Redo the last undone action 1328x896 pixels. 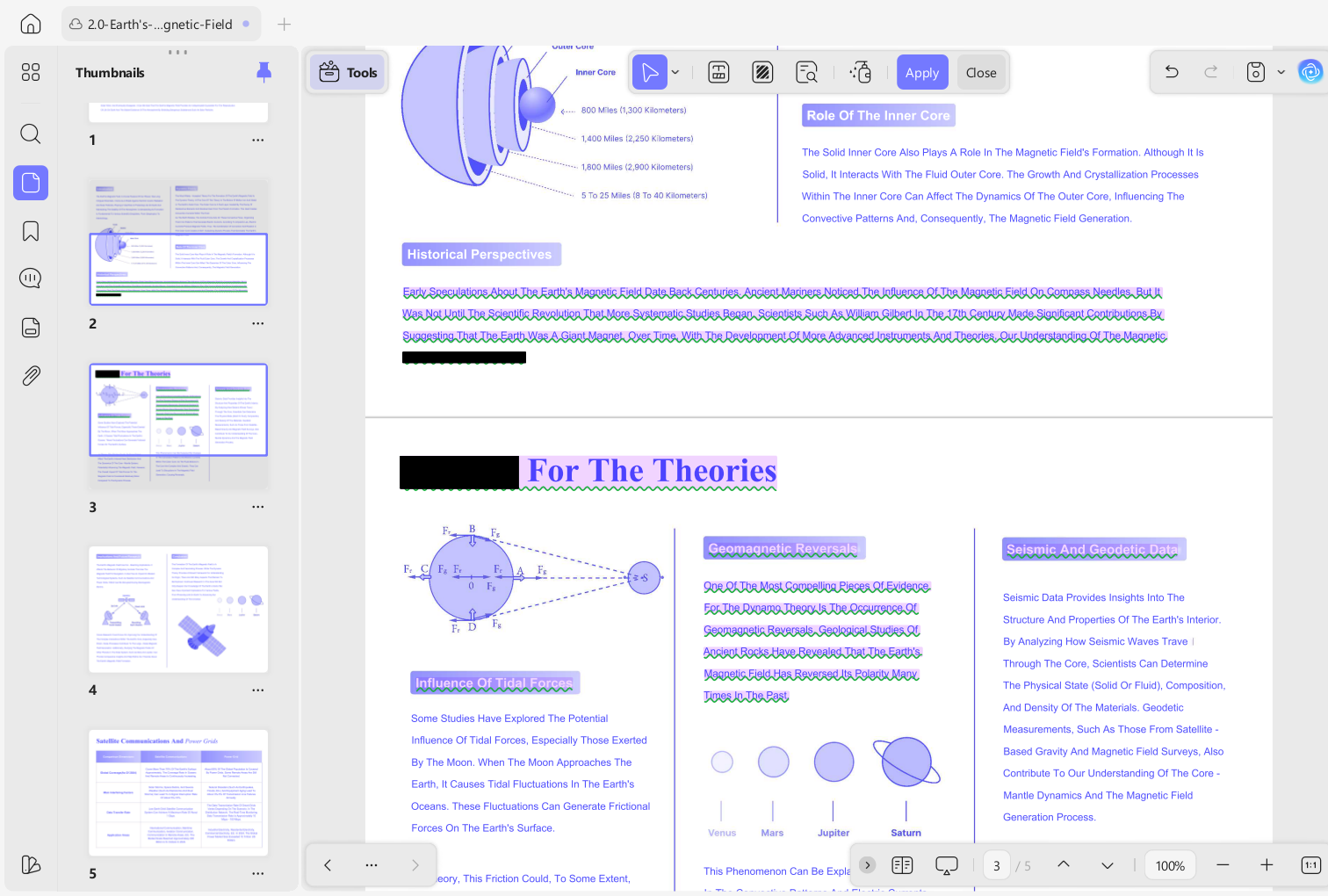[1211, 72]
